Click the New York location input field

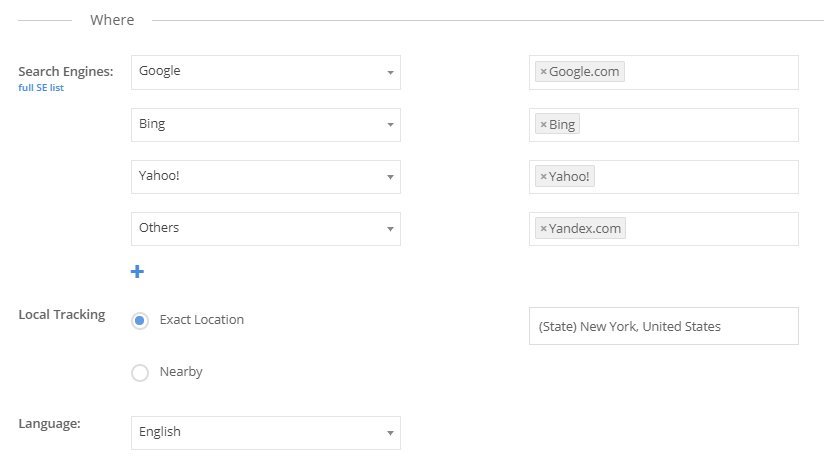click(664, 326)
